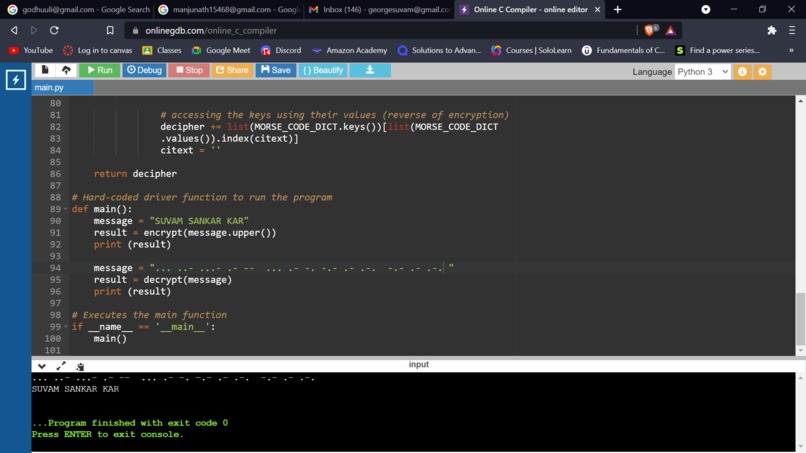The image size is (806, 453).
Task: Start the Debug session
Action: (144, 70)
